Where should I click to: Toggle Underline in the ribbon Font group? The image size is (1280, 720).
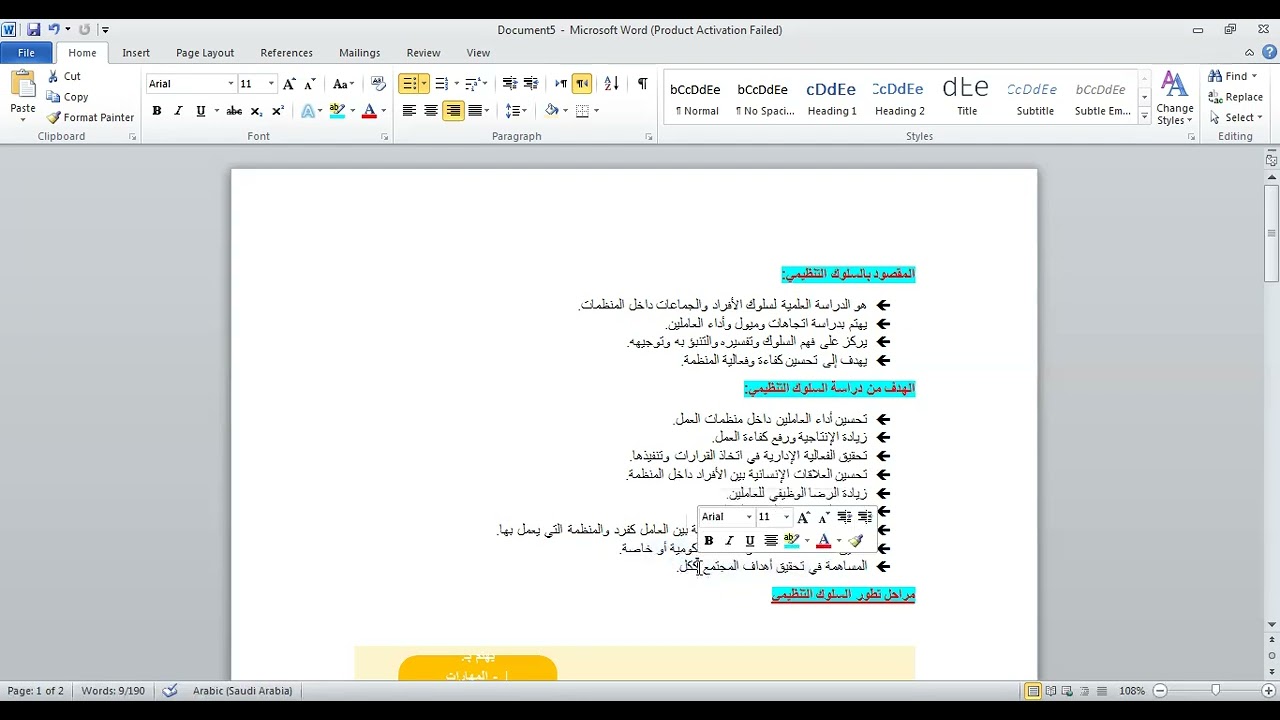click(201, 111)
